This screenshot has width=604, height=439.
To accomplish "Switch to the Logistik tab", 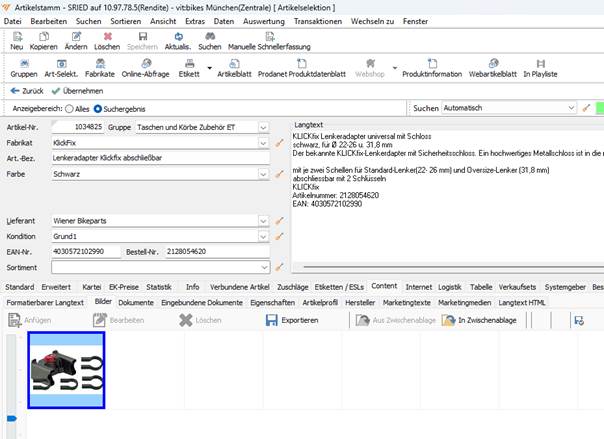I will click(x=450, y=286).
